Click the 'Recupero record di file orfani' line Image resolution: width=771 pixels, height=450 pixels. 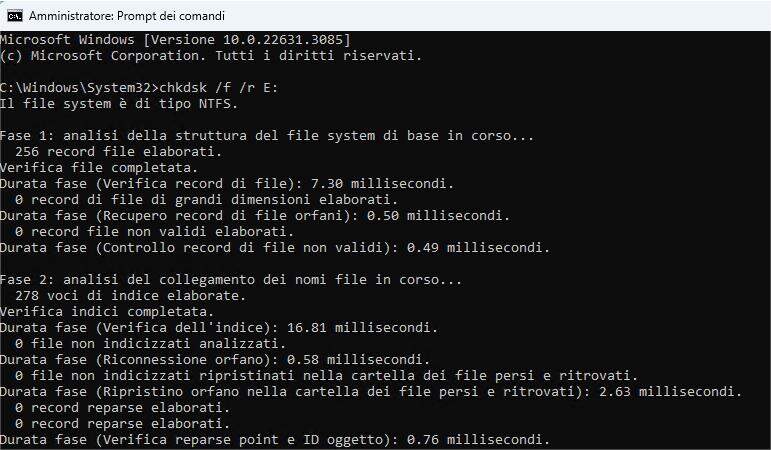click(x=255, y=216)
